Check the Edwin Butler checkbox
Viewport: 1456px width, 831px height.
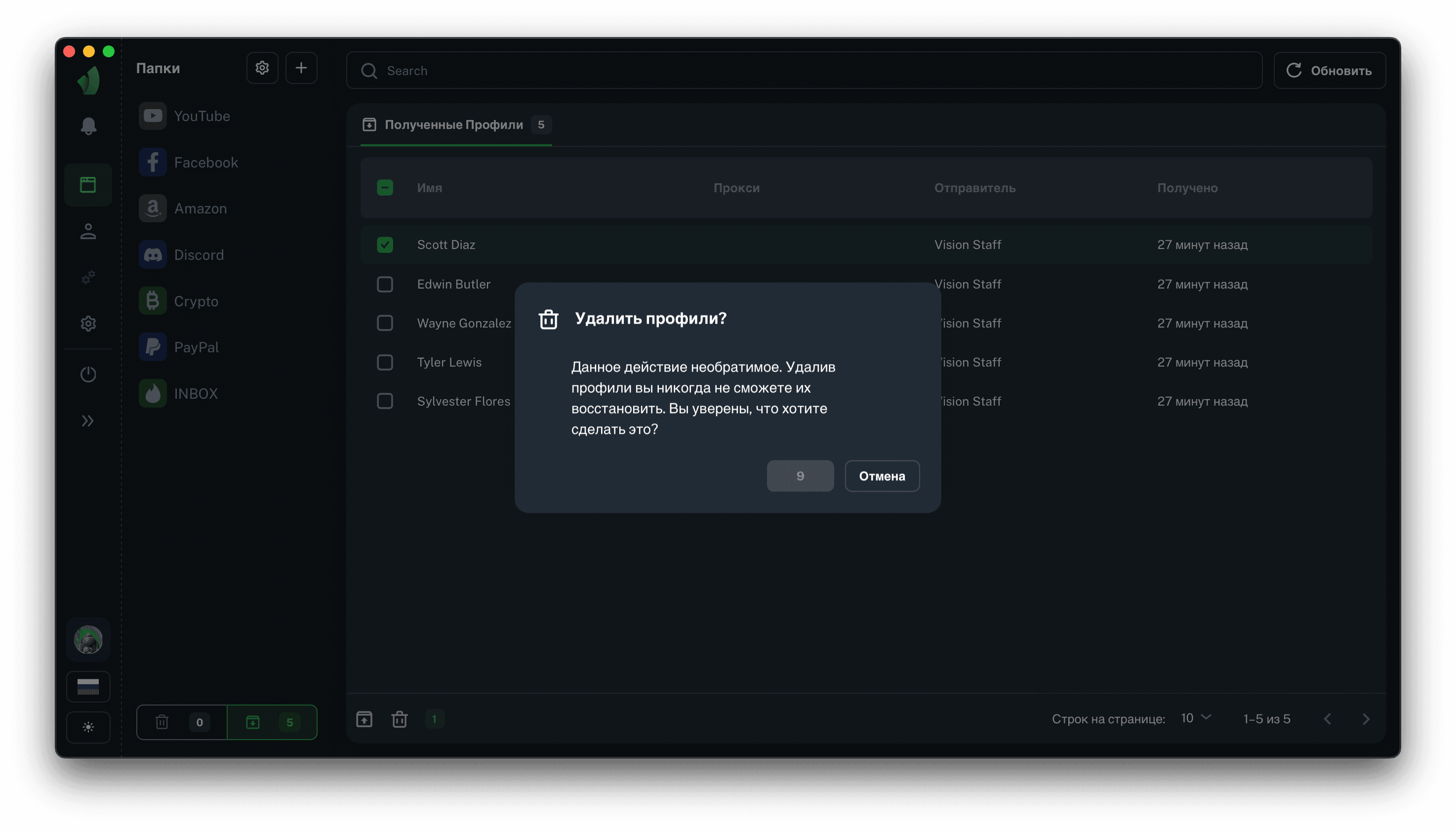[385, 284]
